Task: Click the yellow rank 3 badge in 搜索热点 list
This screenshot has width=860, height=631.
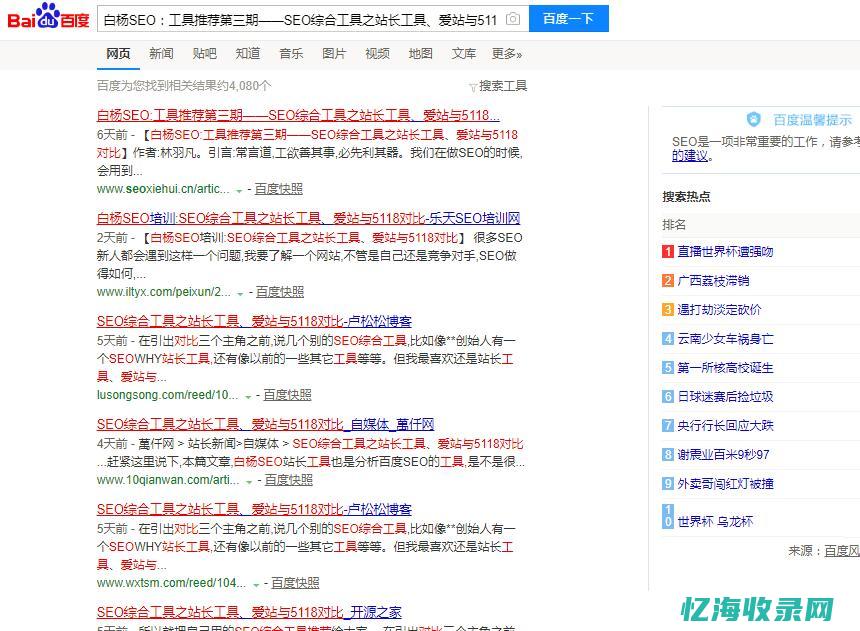Action: (667, 311)
